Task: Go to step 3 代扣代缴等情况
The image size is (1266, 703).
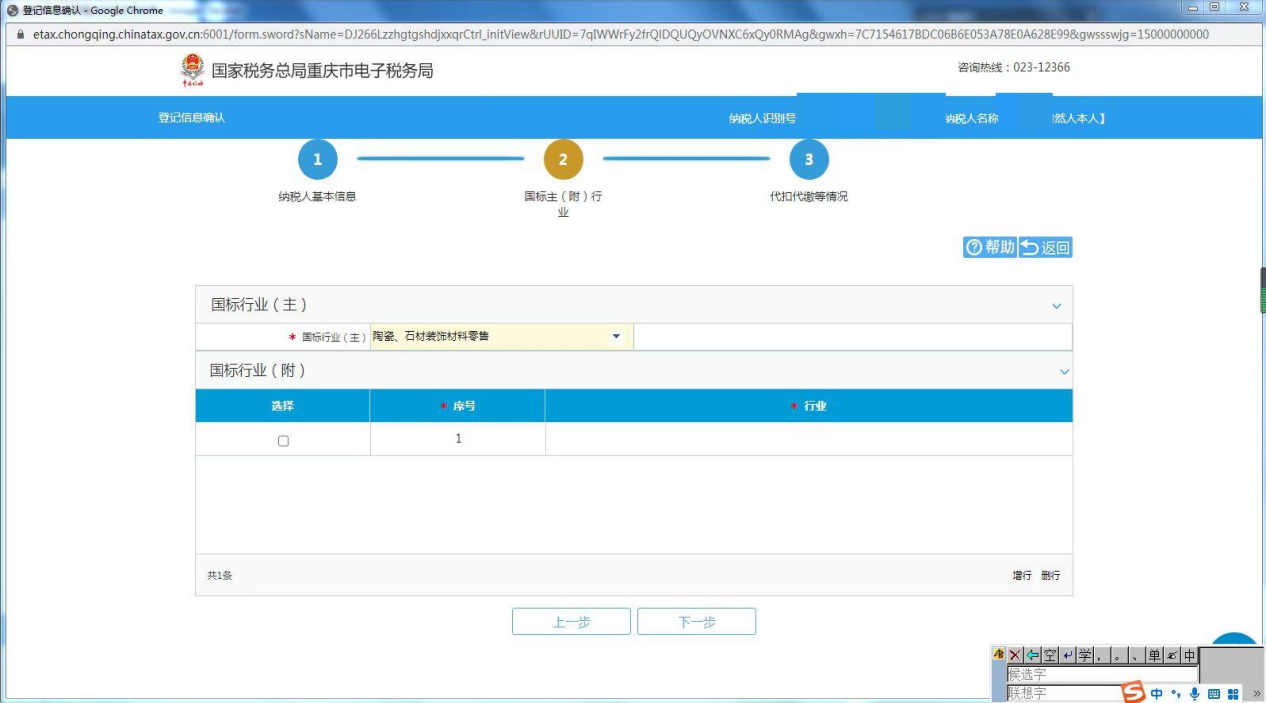Action: (808, 160)
